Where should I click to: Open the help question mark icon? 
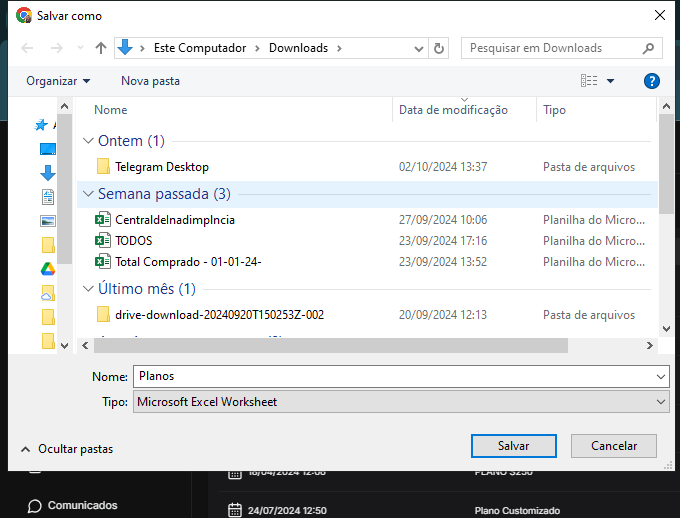[651, 81]
